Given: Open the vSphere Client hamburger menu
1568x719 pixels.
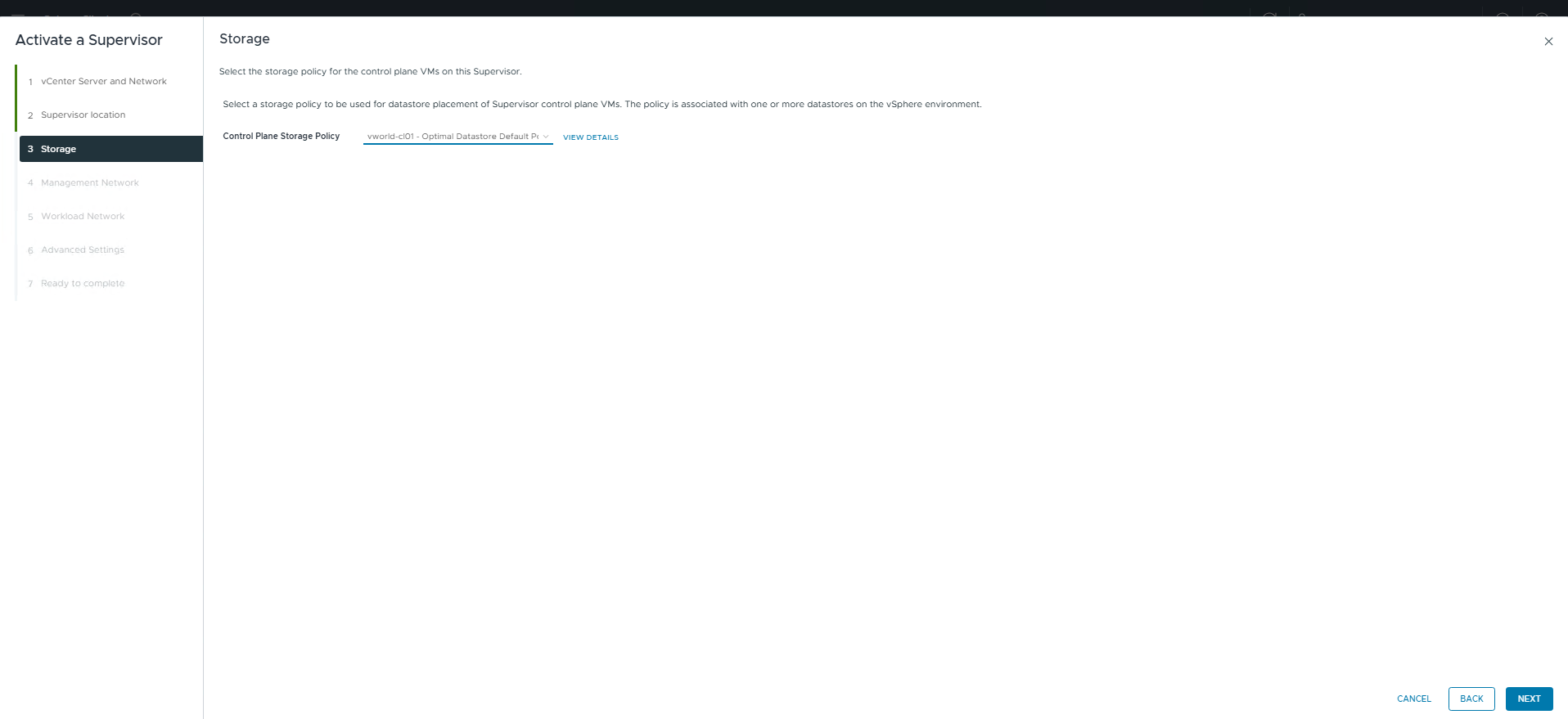Looking at the screenshot, I should tap(18, 15).
